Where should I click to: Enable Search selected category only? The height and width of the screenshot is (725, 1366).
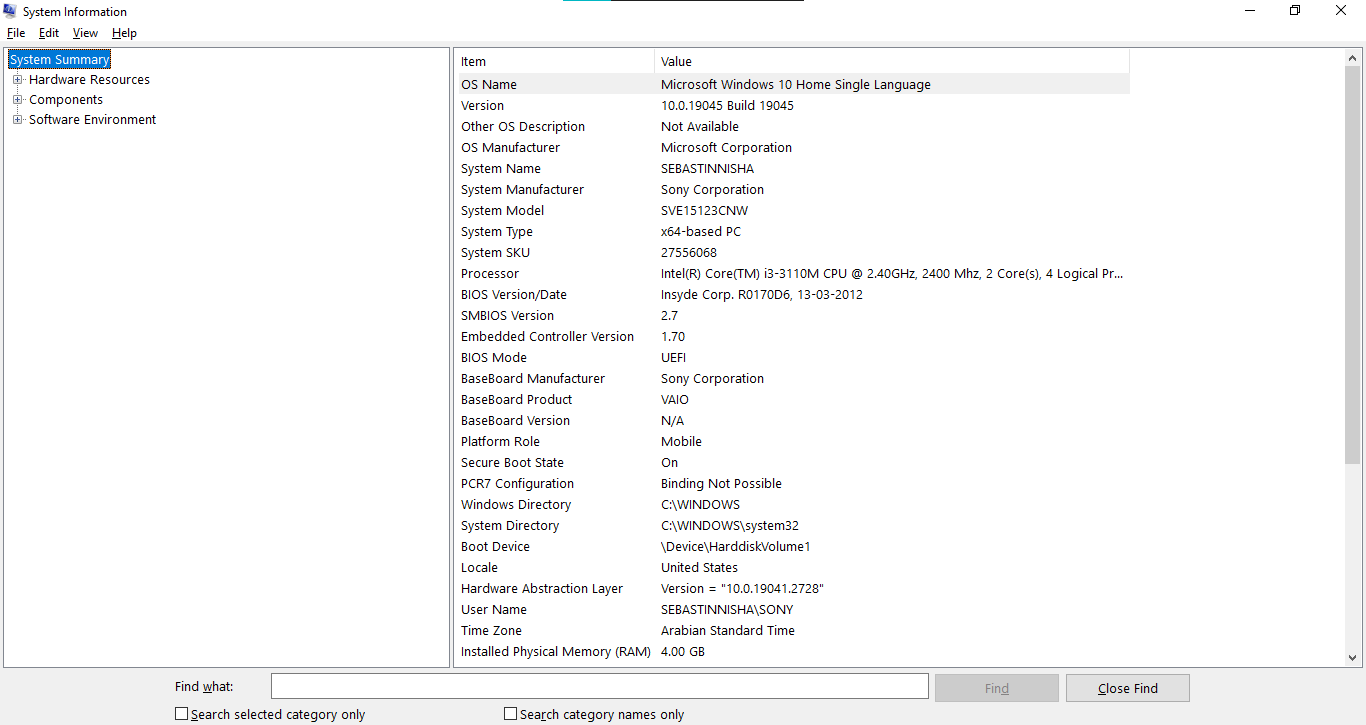(x=182, y=713)
